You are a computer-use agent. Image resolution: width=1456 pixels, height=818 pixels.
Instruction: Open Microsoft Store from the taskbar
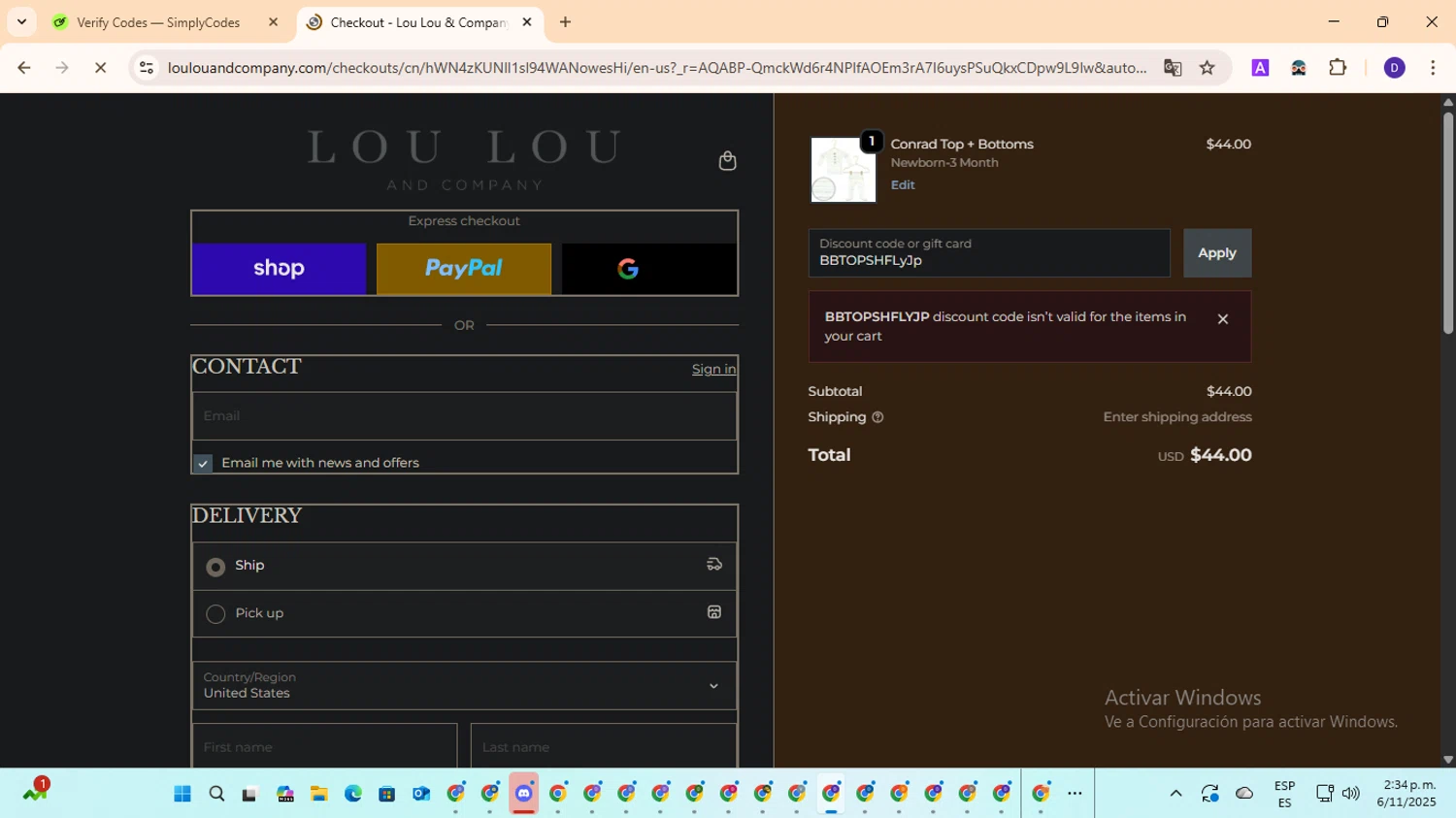(x=386, y=794)
